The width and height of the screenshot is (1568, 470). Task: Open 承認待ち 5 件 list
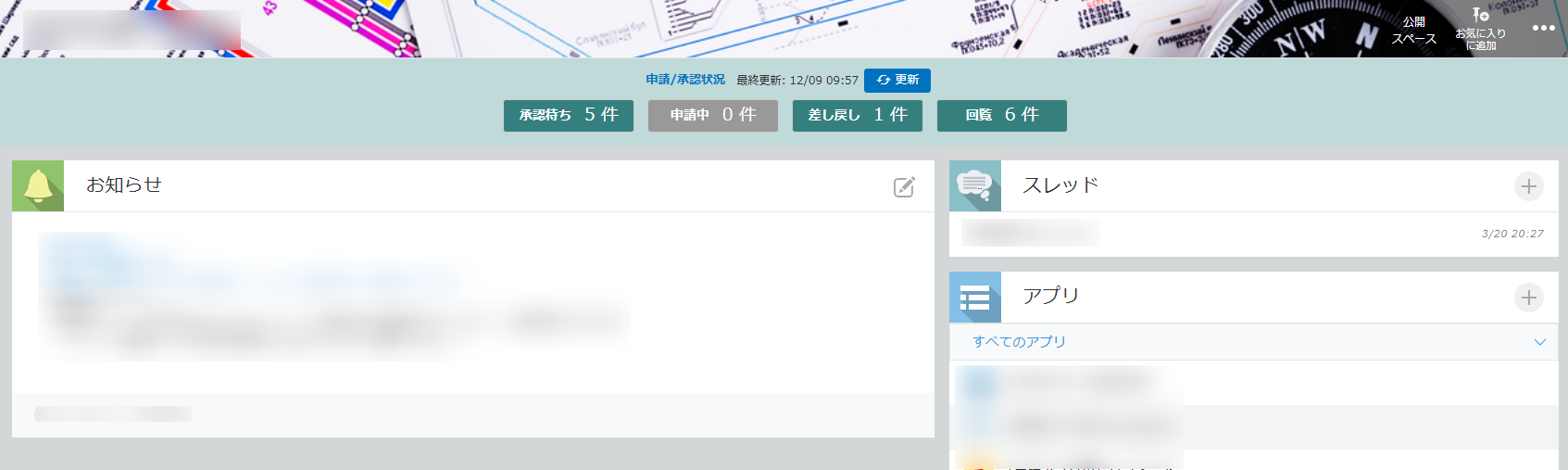click(x=568, y=115)
